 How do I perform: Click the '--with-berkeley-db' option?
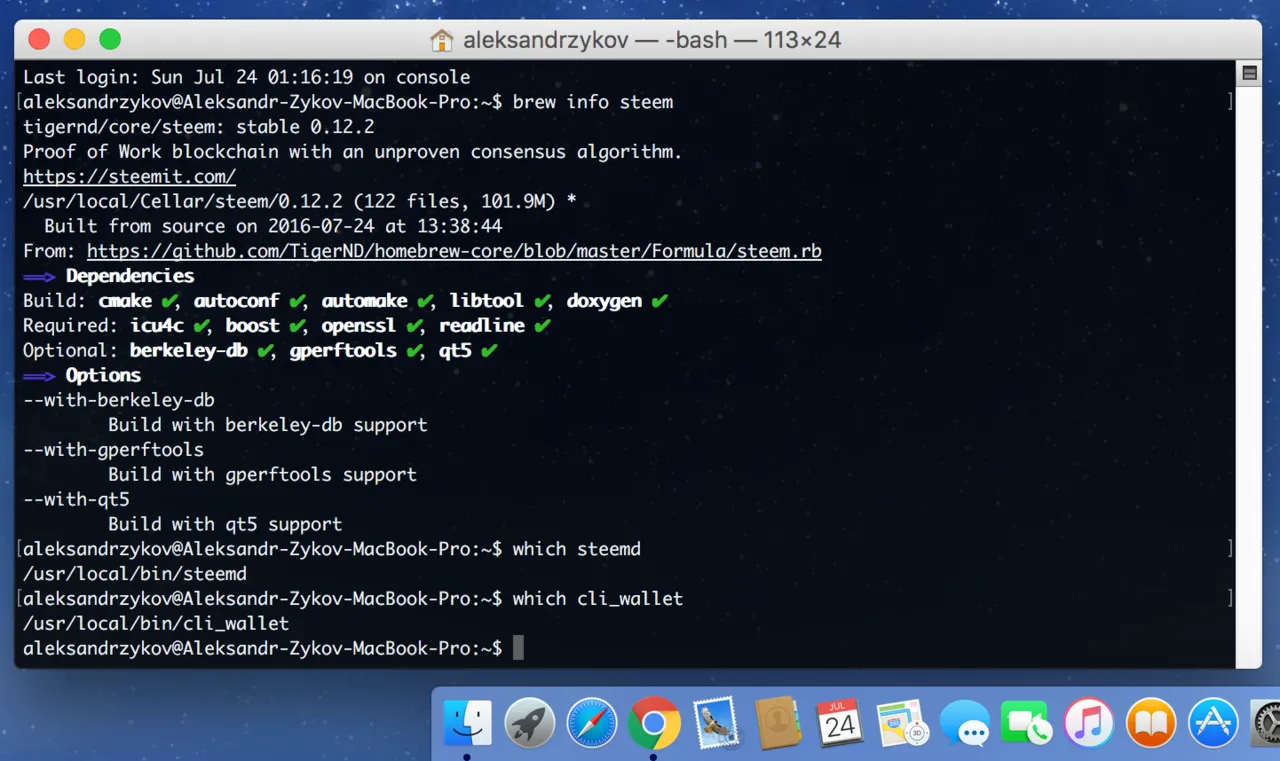click(119, 400)
